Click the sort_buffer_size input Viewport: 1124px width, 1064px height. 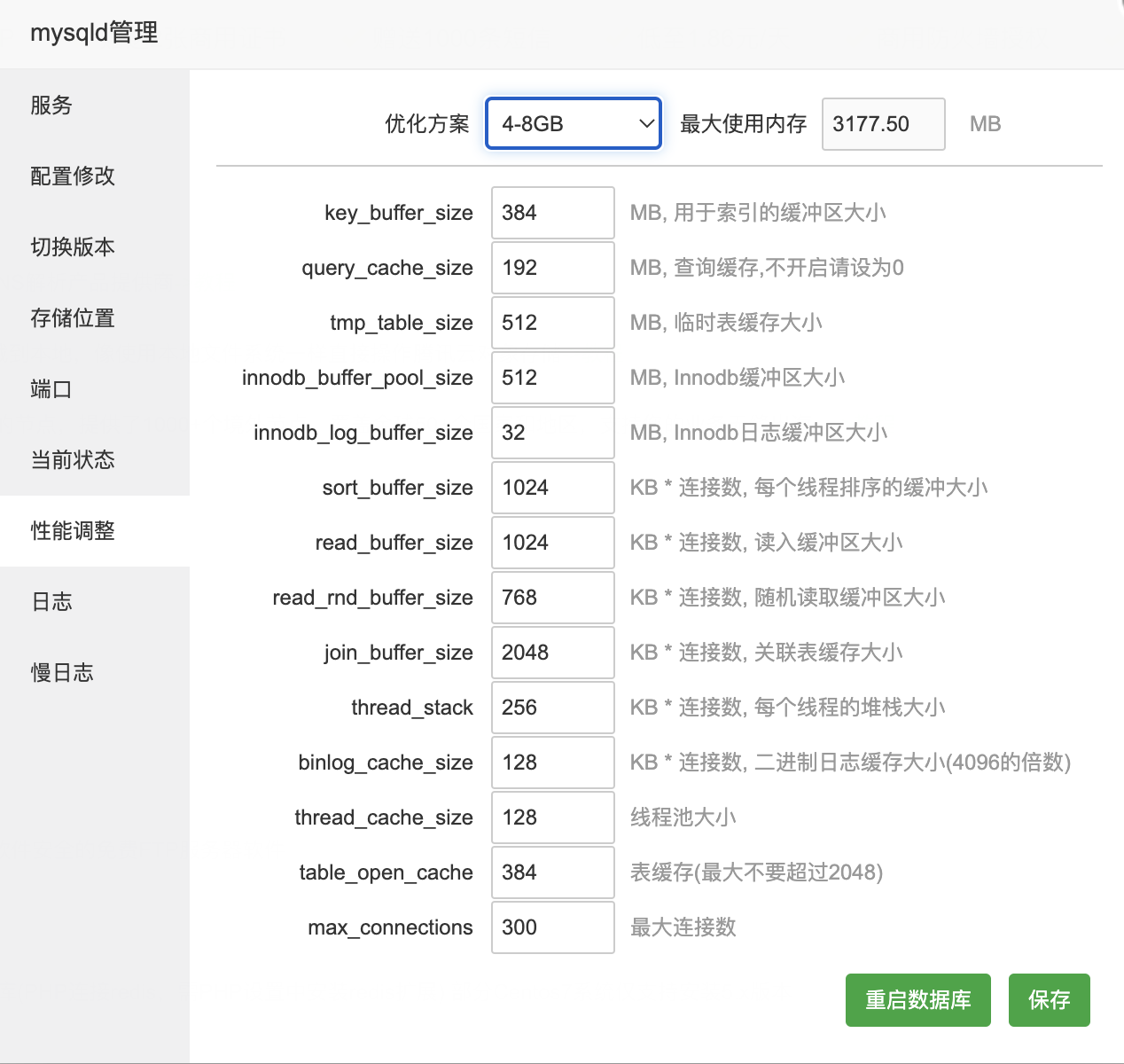click(552, 488)
